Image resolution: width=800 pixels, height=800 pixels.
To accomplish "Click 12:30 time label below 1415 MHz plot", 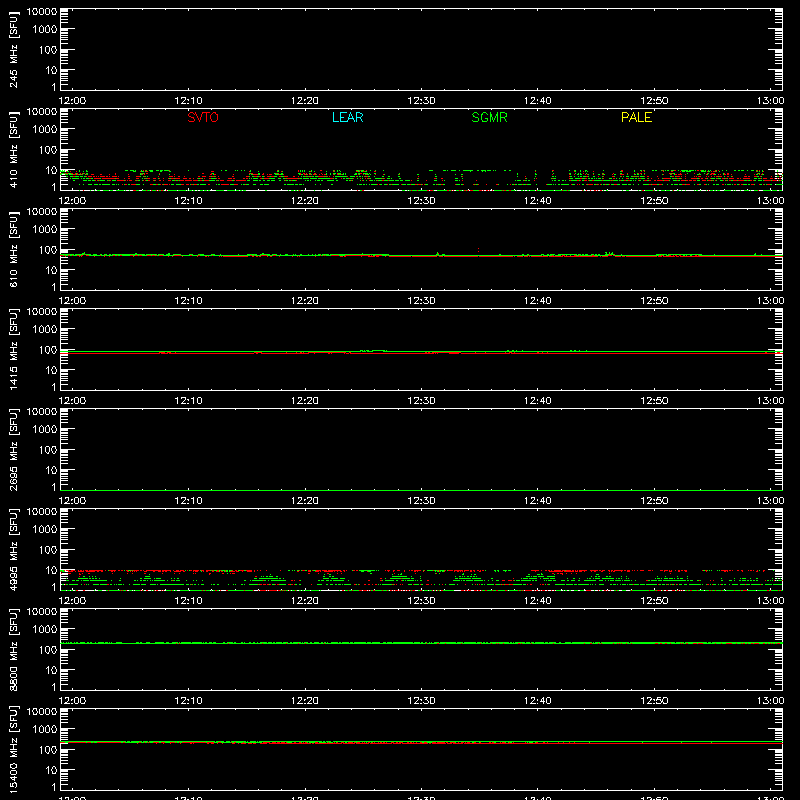I will tap(421, 401).
